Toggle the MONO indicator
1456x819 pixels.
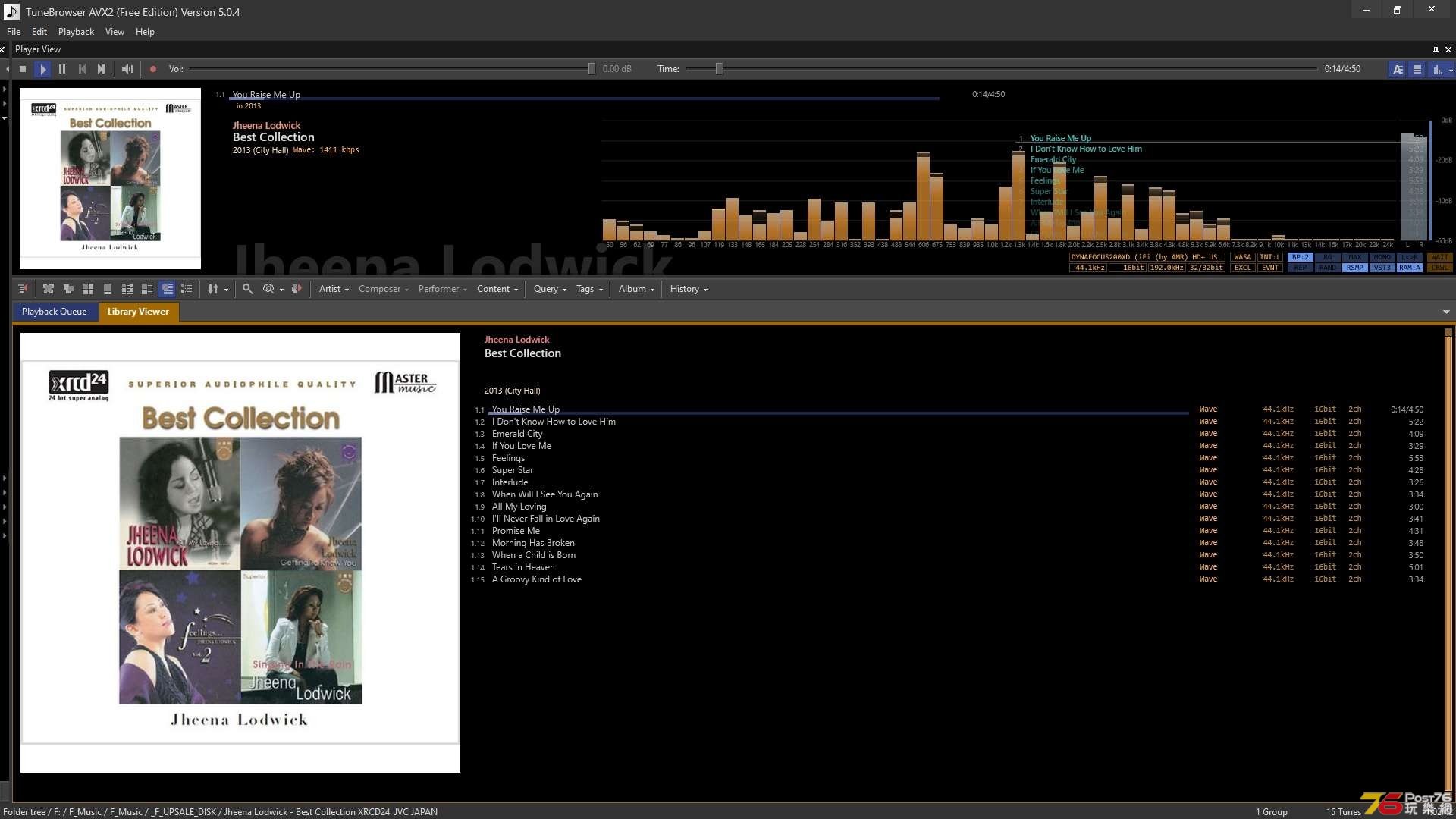pyautogui.click(x=1382, y=257)
